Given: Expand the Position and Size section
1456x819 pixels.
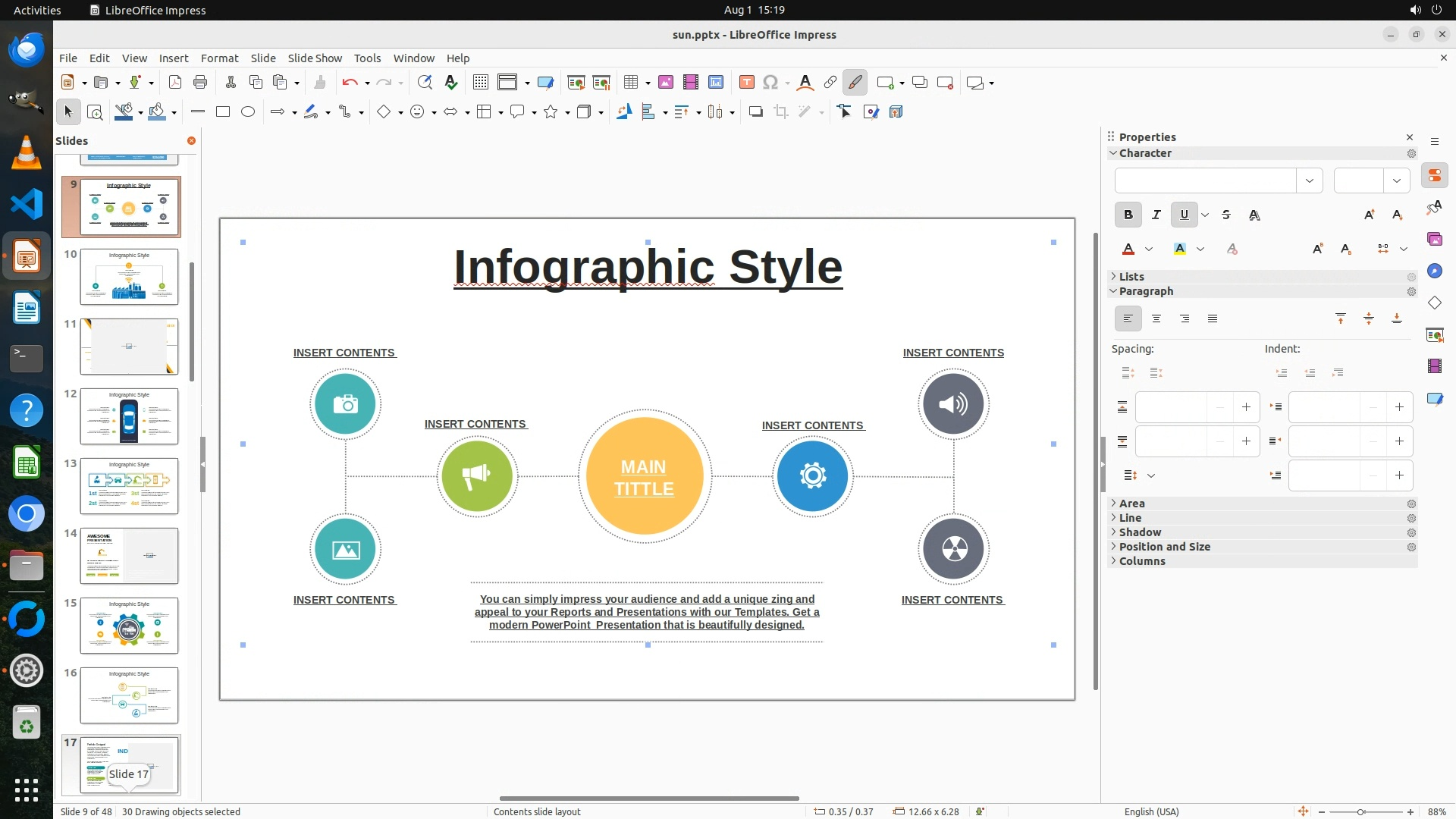Looking at the screenshot, I should point(1164,547).
